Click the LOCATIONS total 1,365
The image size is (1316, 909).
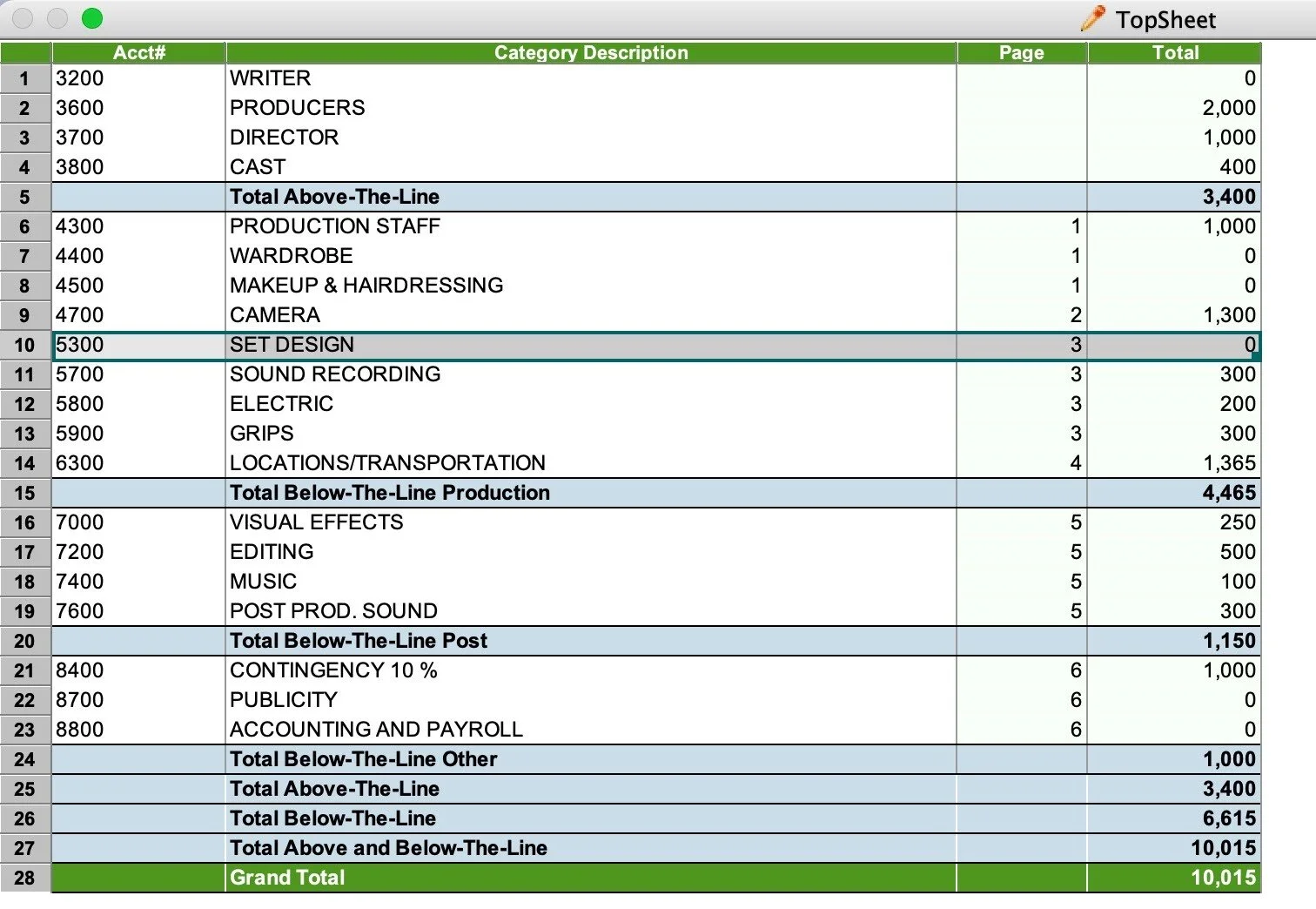click(x=1174, y=463)
